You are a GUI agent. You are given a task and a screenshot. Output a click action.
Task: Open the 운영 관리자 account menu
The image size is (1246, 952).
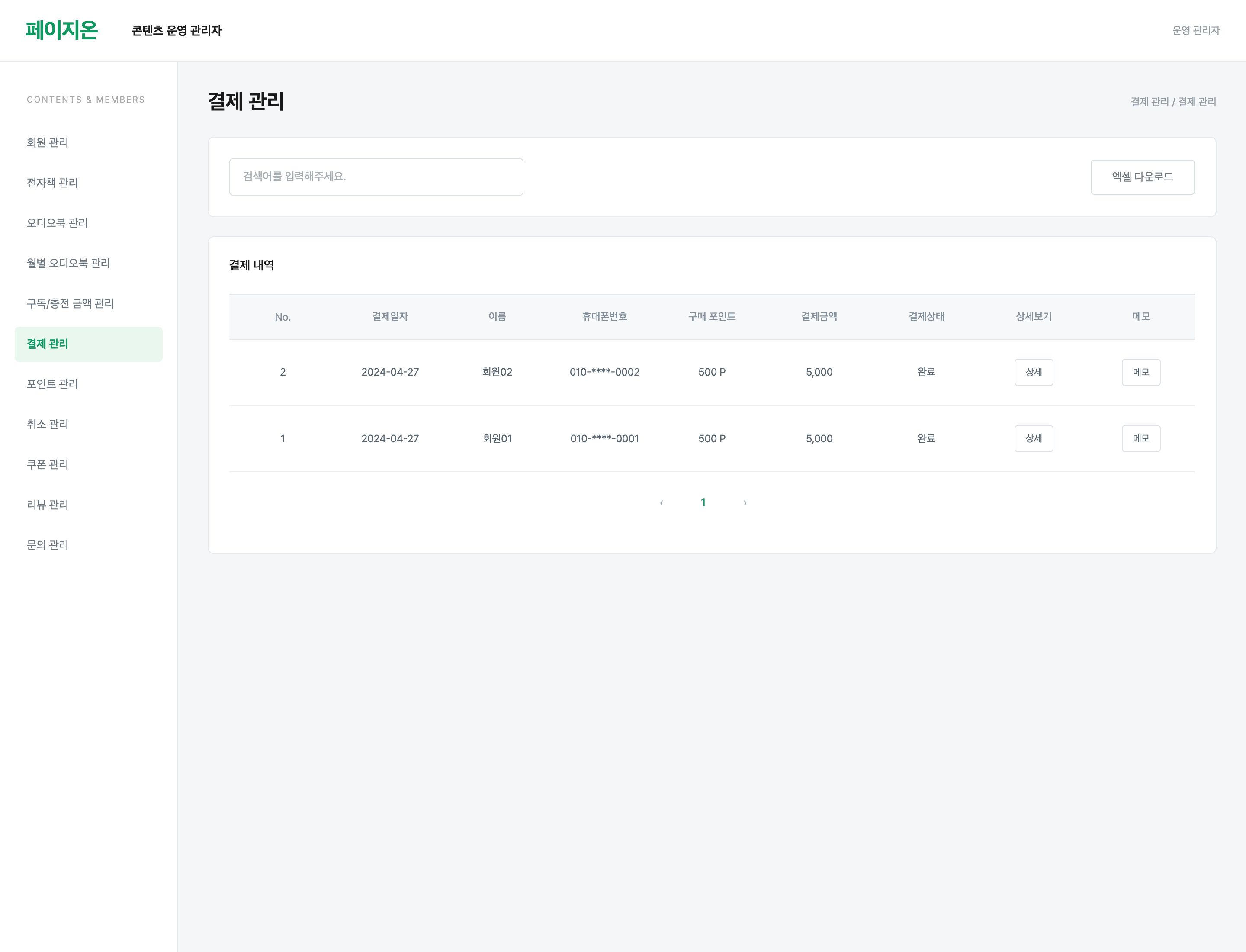1195,31
